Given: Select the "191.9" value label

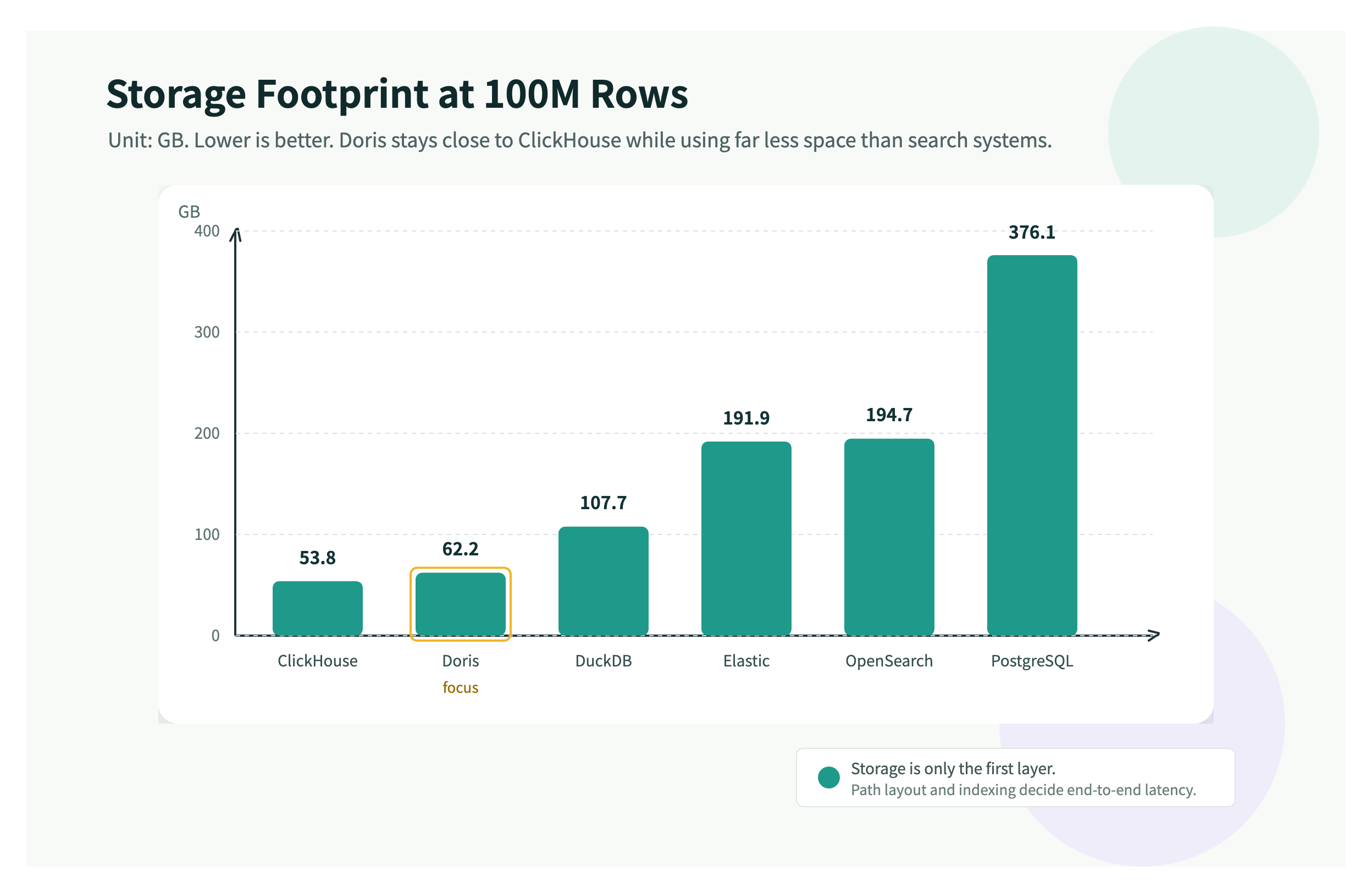Looking at the screenshot, I should pyautogui.click(x=746, y=418).
